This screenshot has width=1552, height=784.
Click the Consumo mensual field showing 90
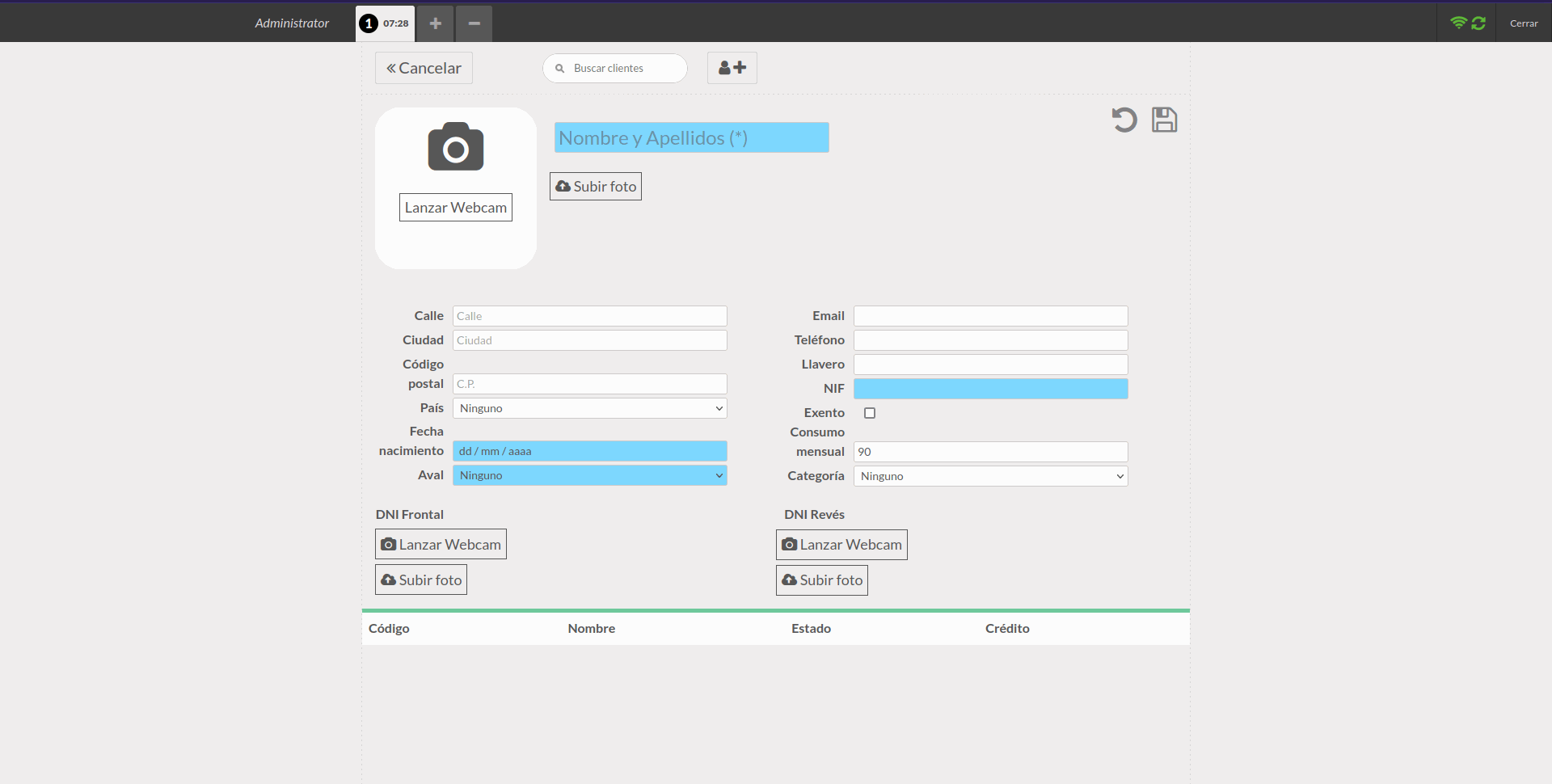coord(991,452)
